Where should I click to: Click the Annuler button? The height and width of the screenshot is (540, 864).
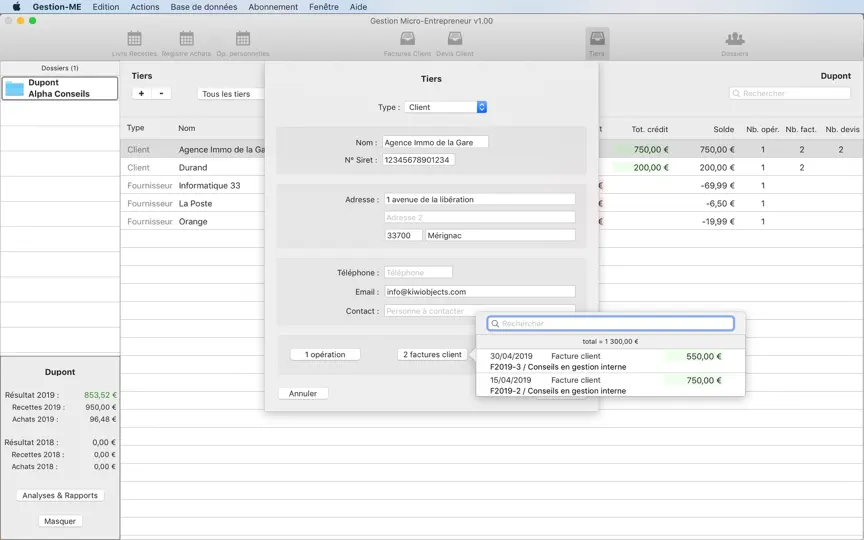303,393
